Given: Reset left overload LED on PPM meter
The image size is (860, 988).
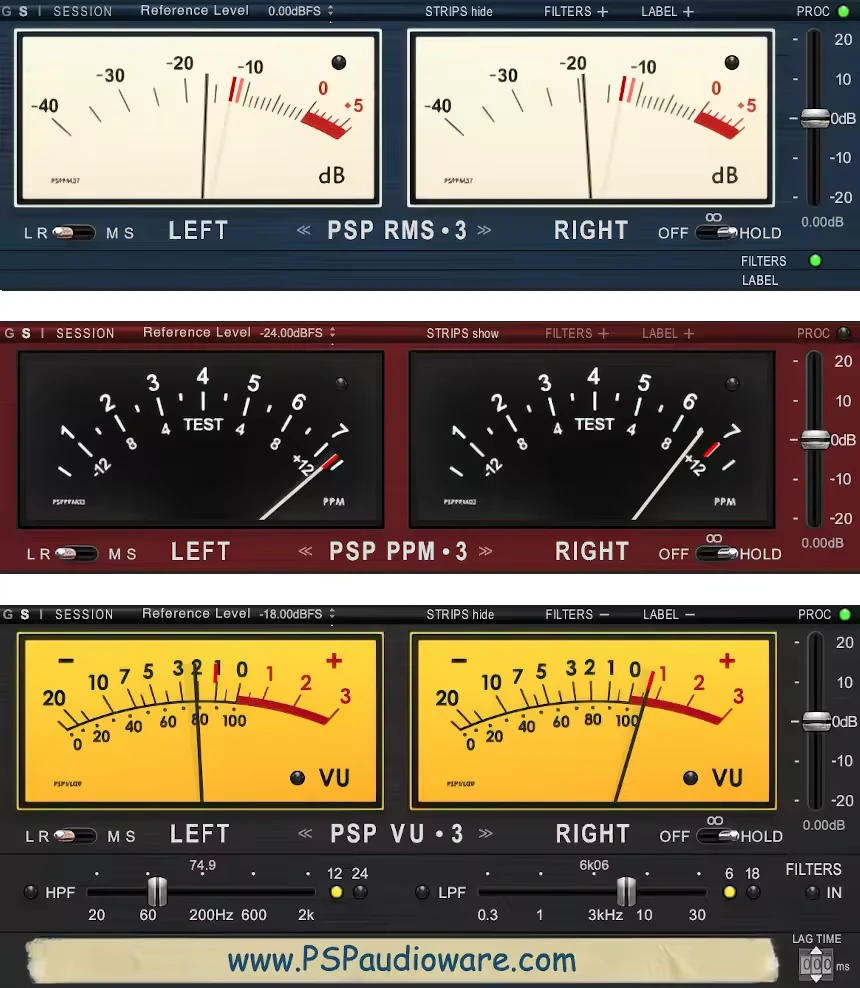Looking at the screenshot, I should coord(341,383).
